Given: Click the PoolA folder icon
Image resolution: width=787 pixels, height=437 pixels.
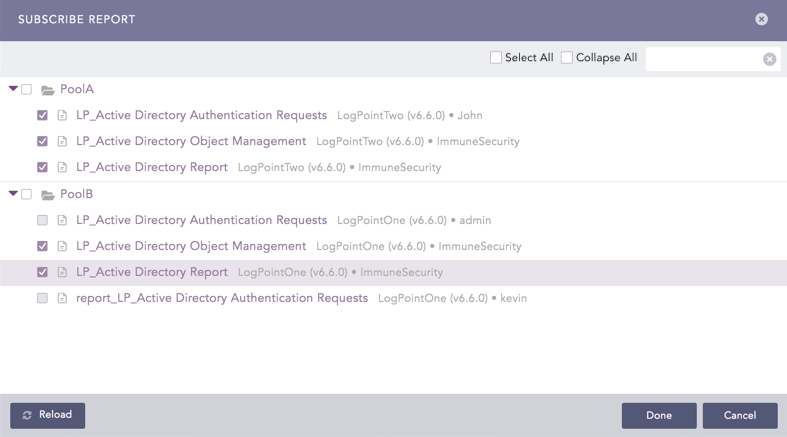Looking at the screenshot, I should [x=47, y=90].
